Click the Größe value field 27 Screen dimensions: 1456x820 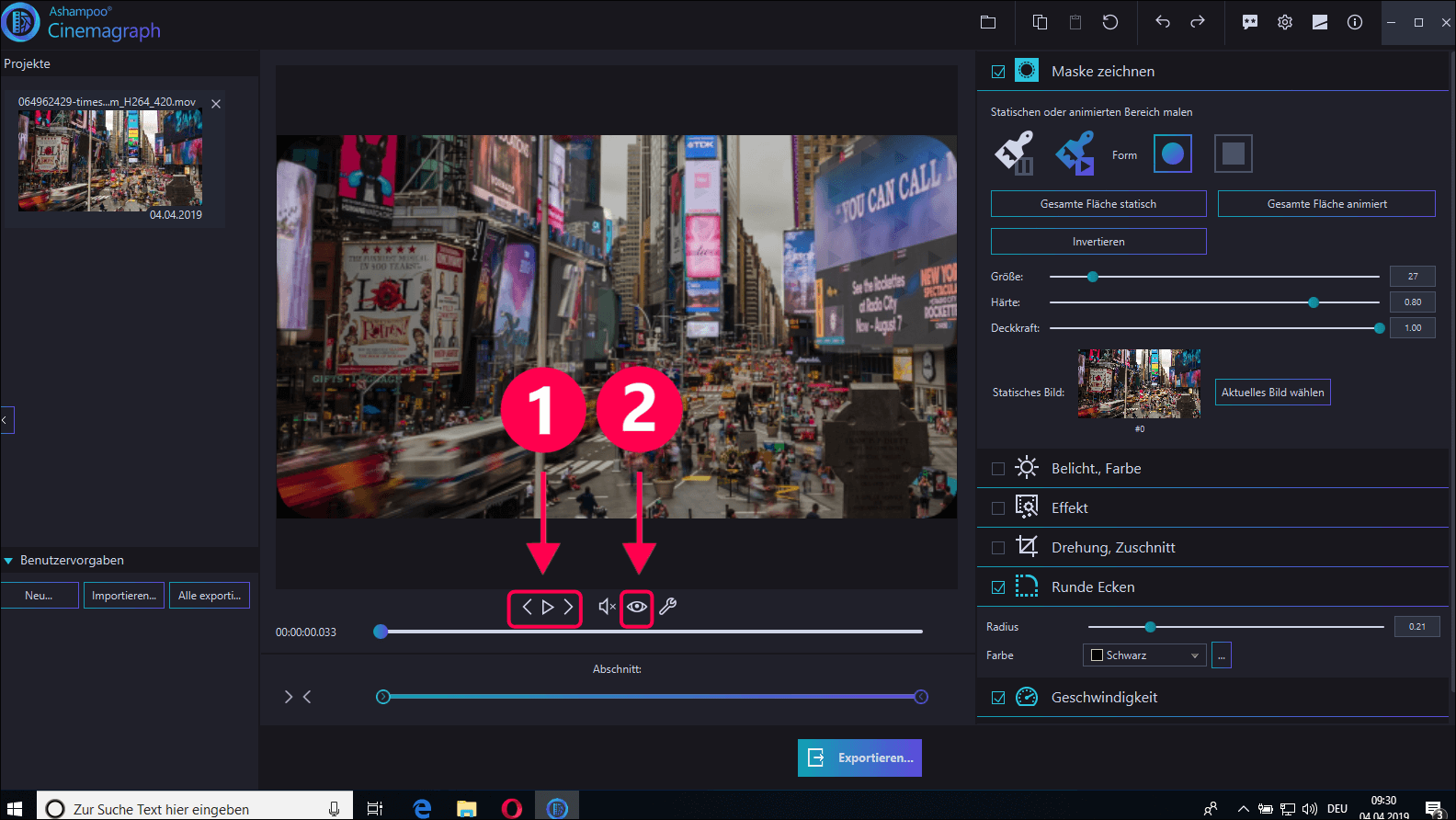pos(1413,277)
